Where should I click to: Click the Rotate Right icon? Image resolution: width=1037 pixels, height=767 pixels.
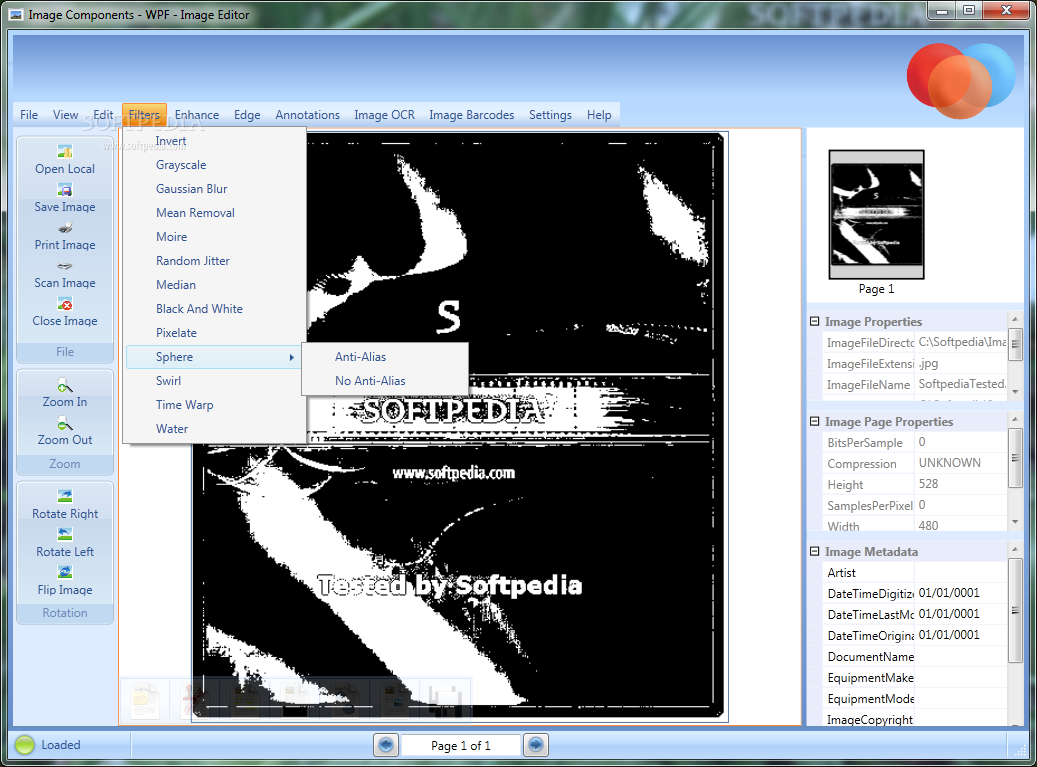click(x=65, y=496)
